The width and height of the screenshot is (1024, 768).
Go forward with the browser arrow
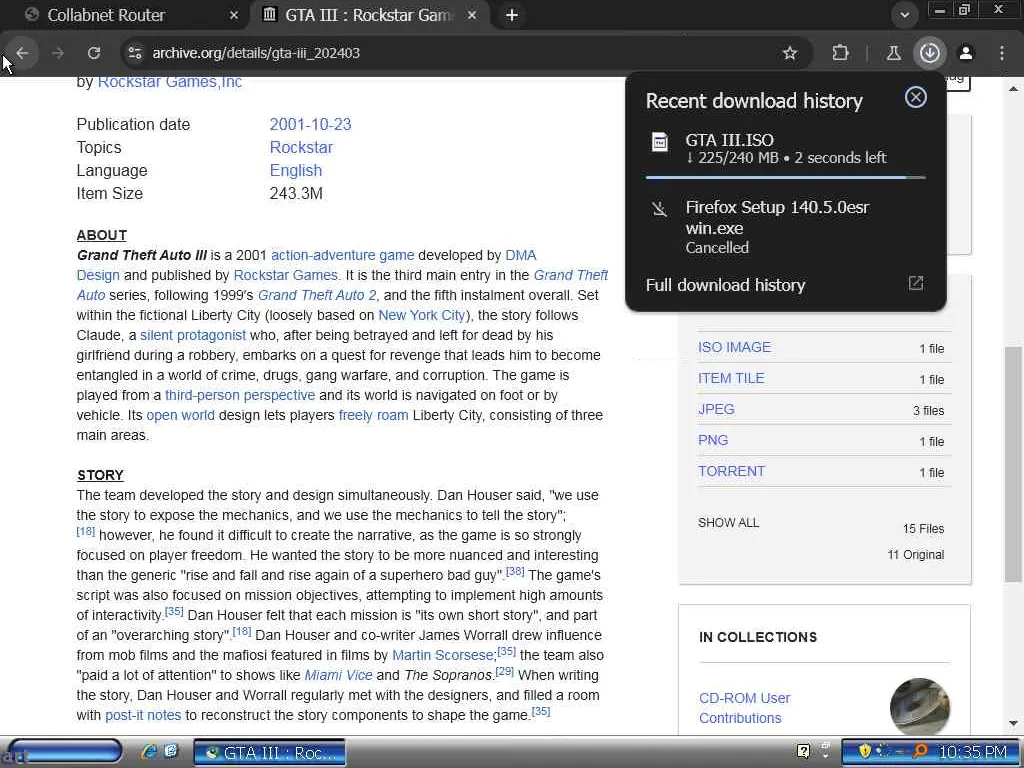(x=58, y=53)
